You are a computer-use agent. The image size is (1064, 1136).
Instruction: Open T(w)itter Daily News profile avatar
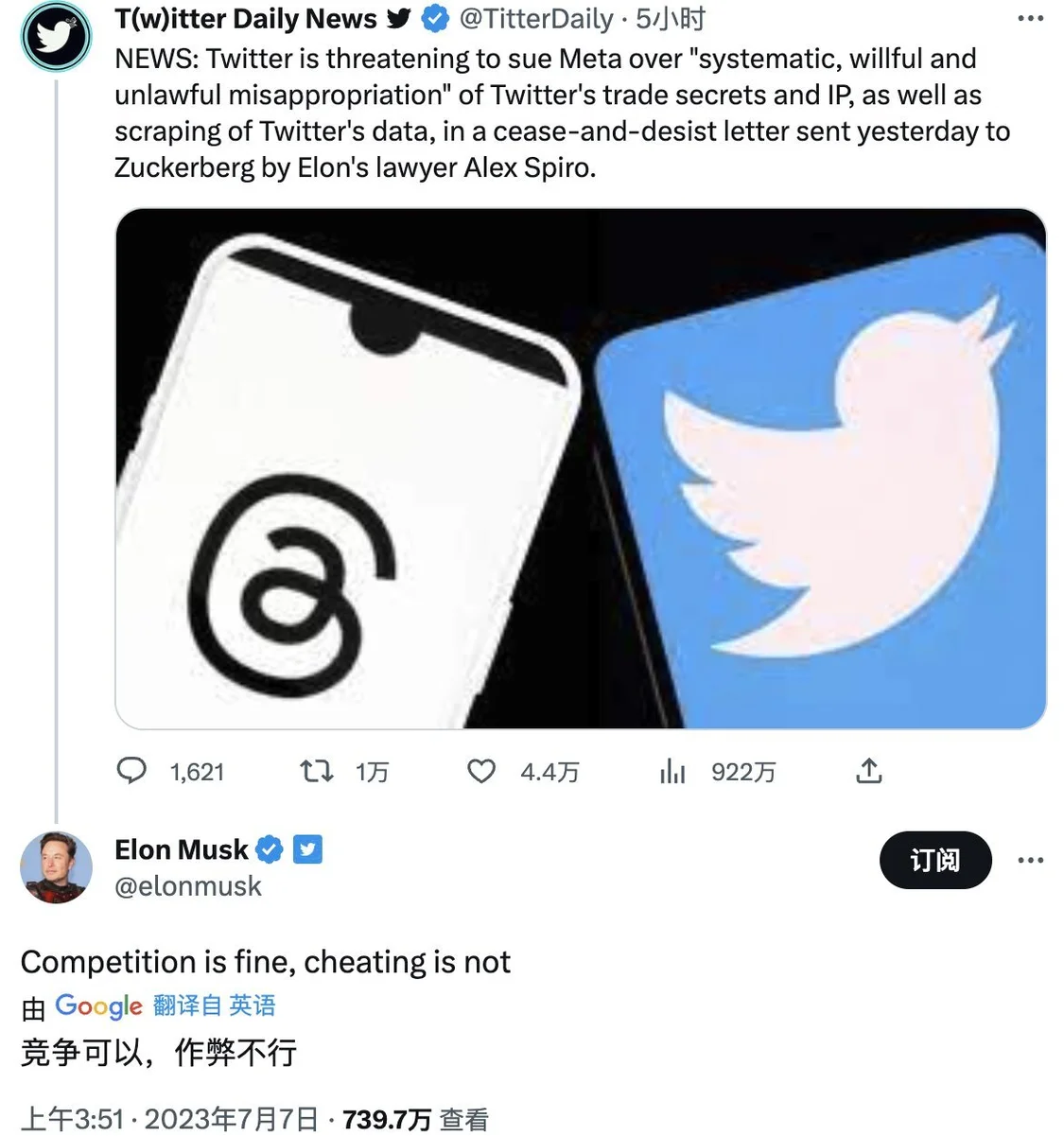(57, 37)
